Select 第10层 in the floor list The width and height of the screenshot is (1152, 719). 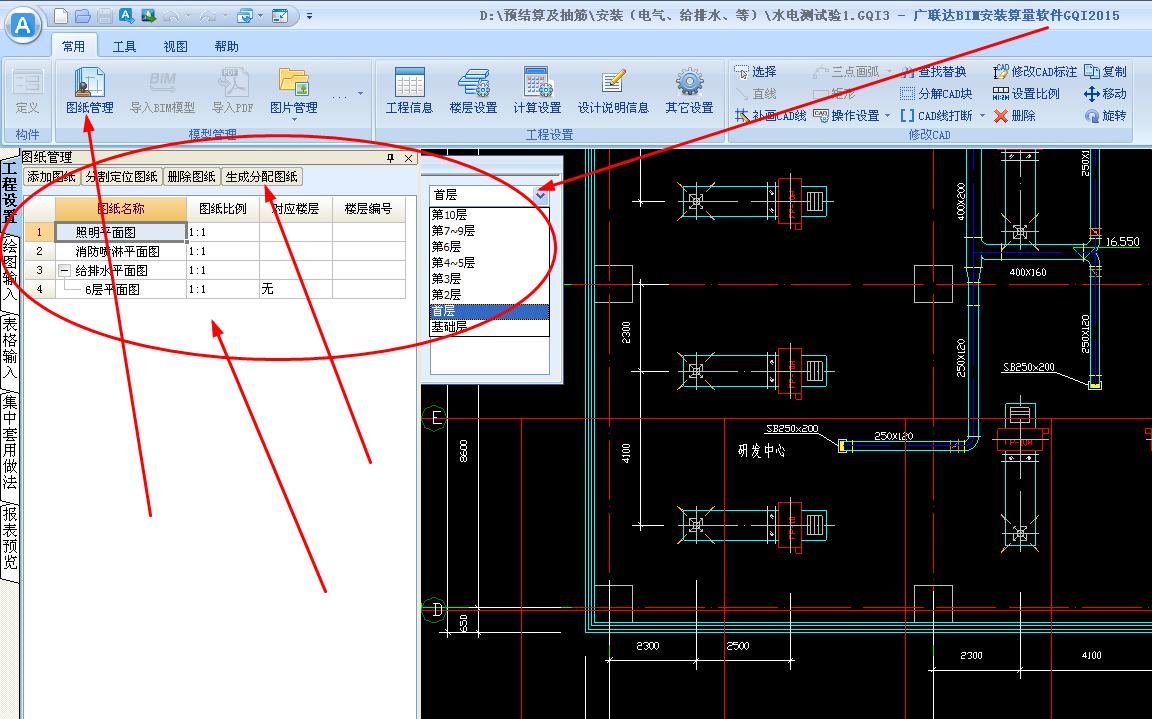pyautogui.click(x=489, y=214)
